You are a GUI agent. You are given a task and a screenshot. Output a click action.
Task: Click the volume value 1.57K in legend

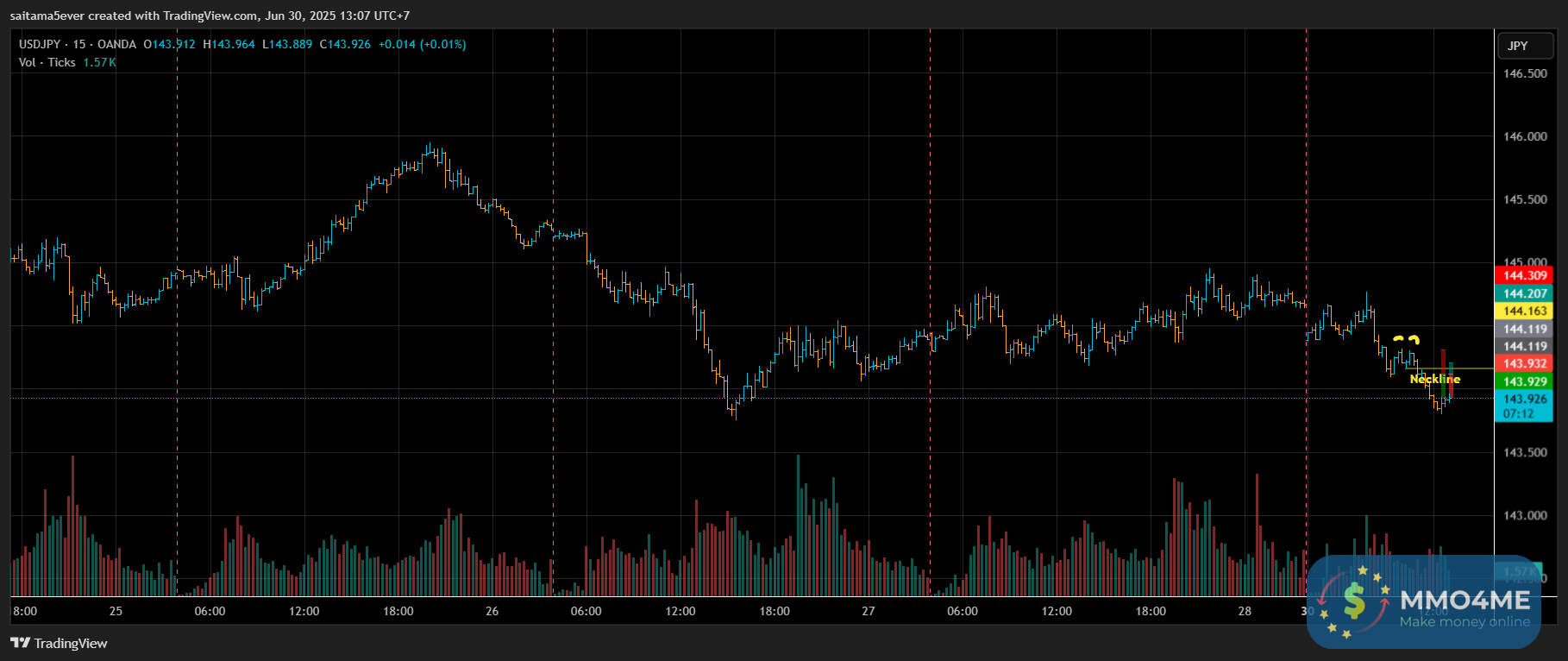pos(99,62)
